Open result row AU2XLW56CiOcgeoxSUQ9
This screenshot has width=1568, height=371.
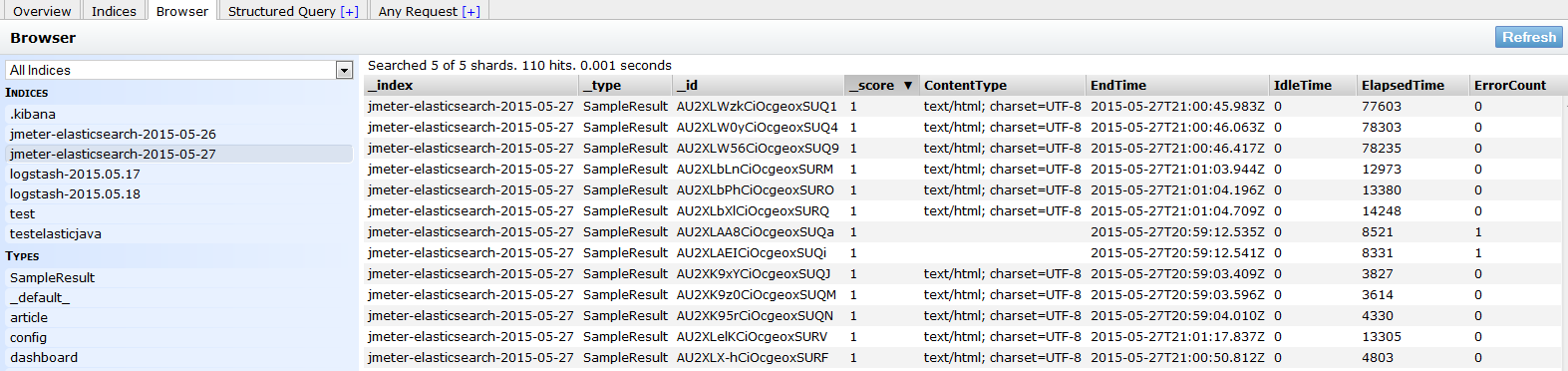(x=963, y=148)
